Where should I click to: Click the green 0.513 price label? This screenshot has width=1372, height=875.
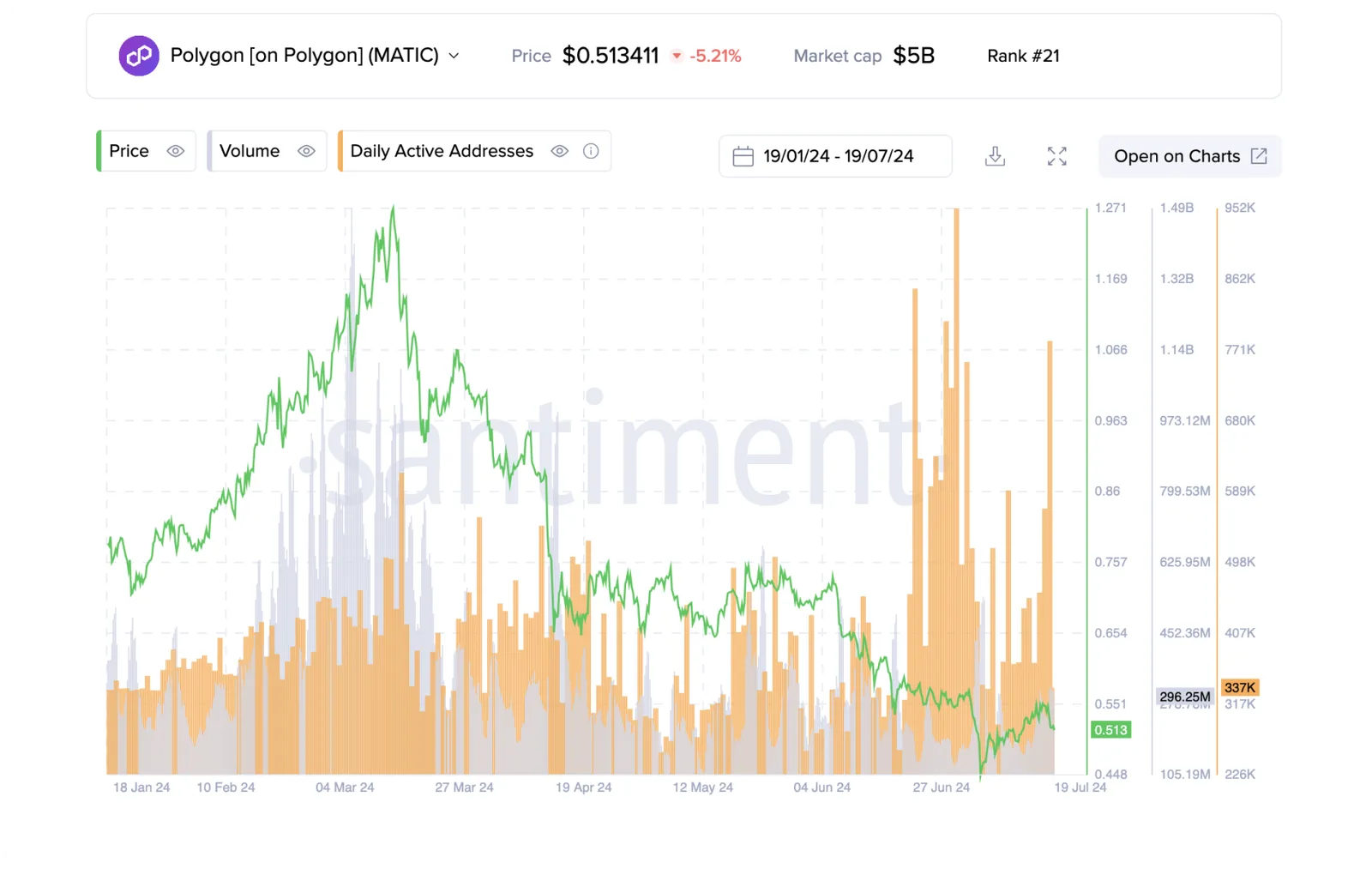1110,730
